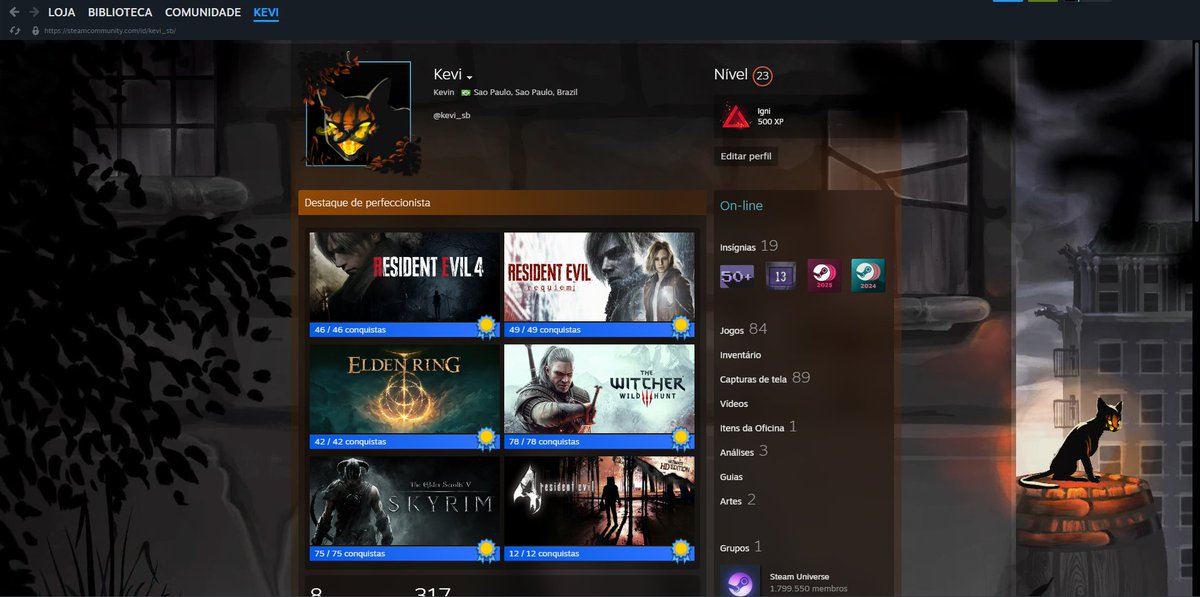Go back with the left arrow
1200x597 pixels.
tap(14, 12)
